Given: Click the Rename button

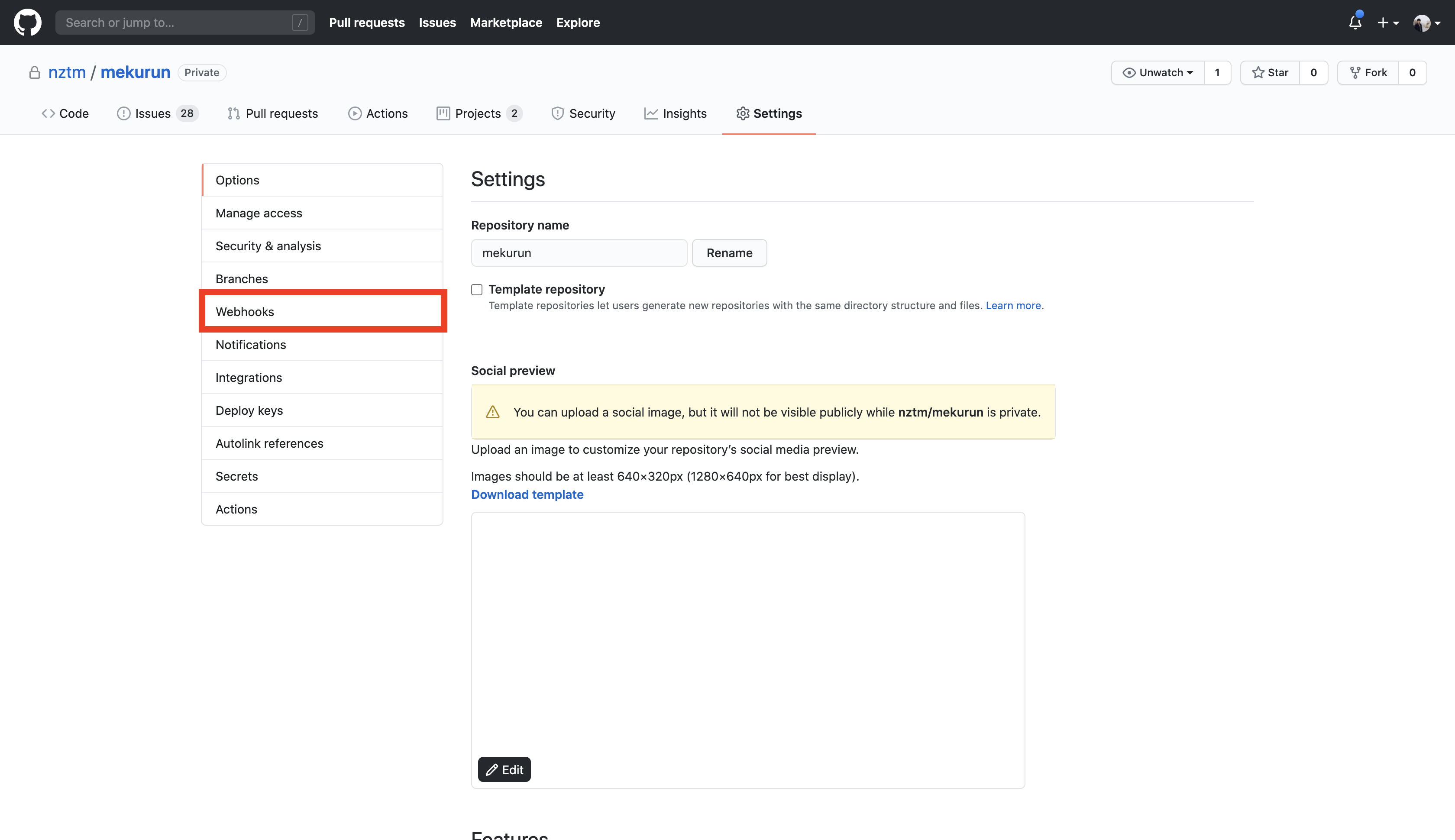Looking at the screenshot, I should click(x=729, y=253).
